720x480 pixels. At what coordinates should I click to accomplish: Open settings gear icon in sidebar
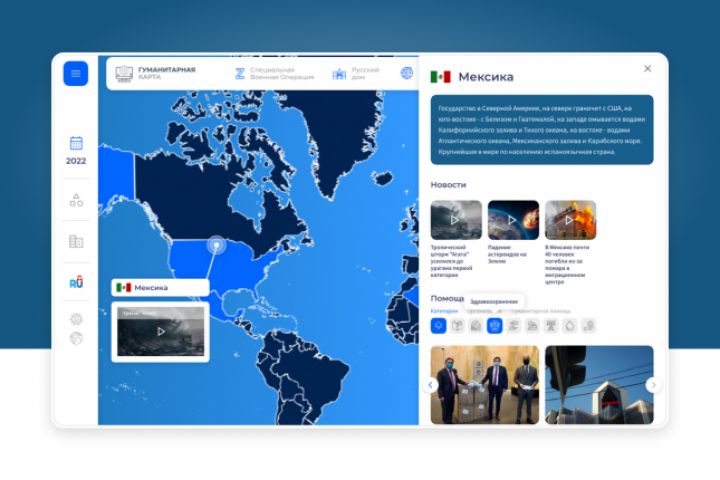(x=76, y=319)
